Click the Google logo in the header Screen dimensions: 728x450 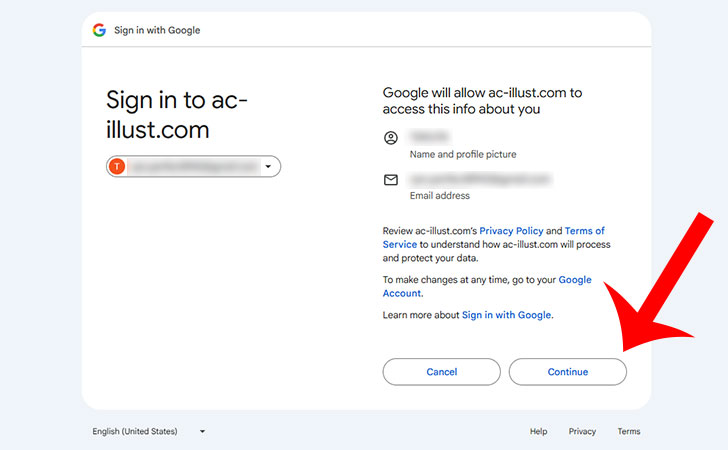(99, 30)
